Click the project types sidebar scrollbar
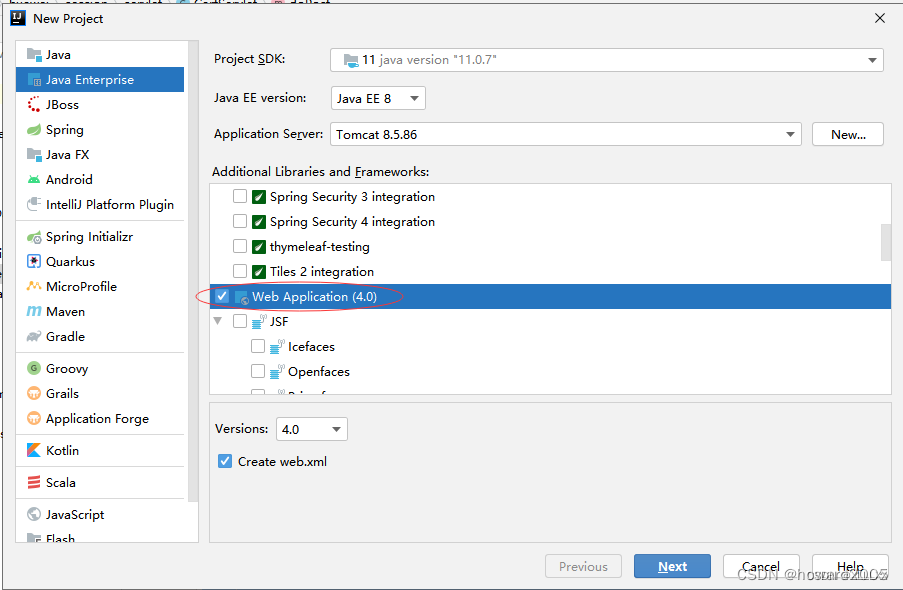Screen dimensions: 903x590 pos(193,271)
